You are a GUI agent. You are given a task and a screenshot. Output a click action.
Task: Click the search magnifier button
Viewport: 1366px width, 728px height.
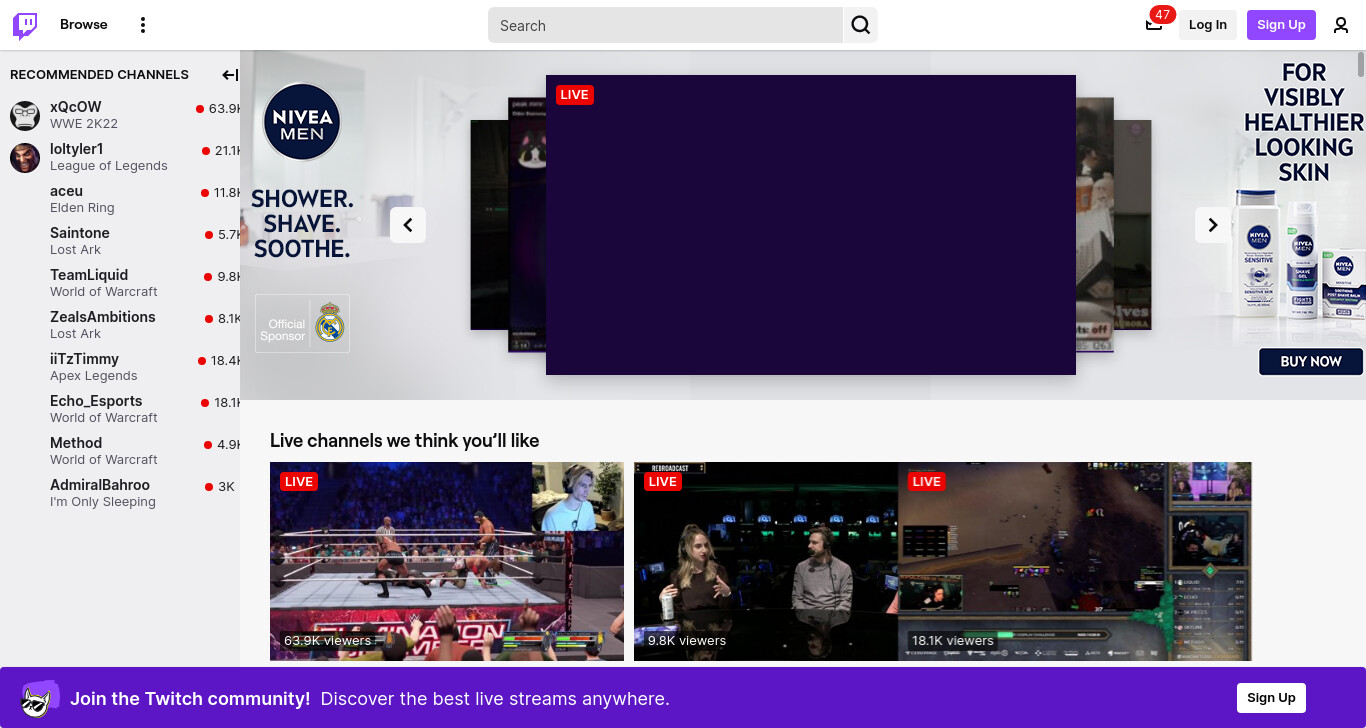tap(861, 25)
